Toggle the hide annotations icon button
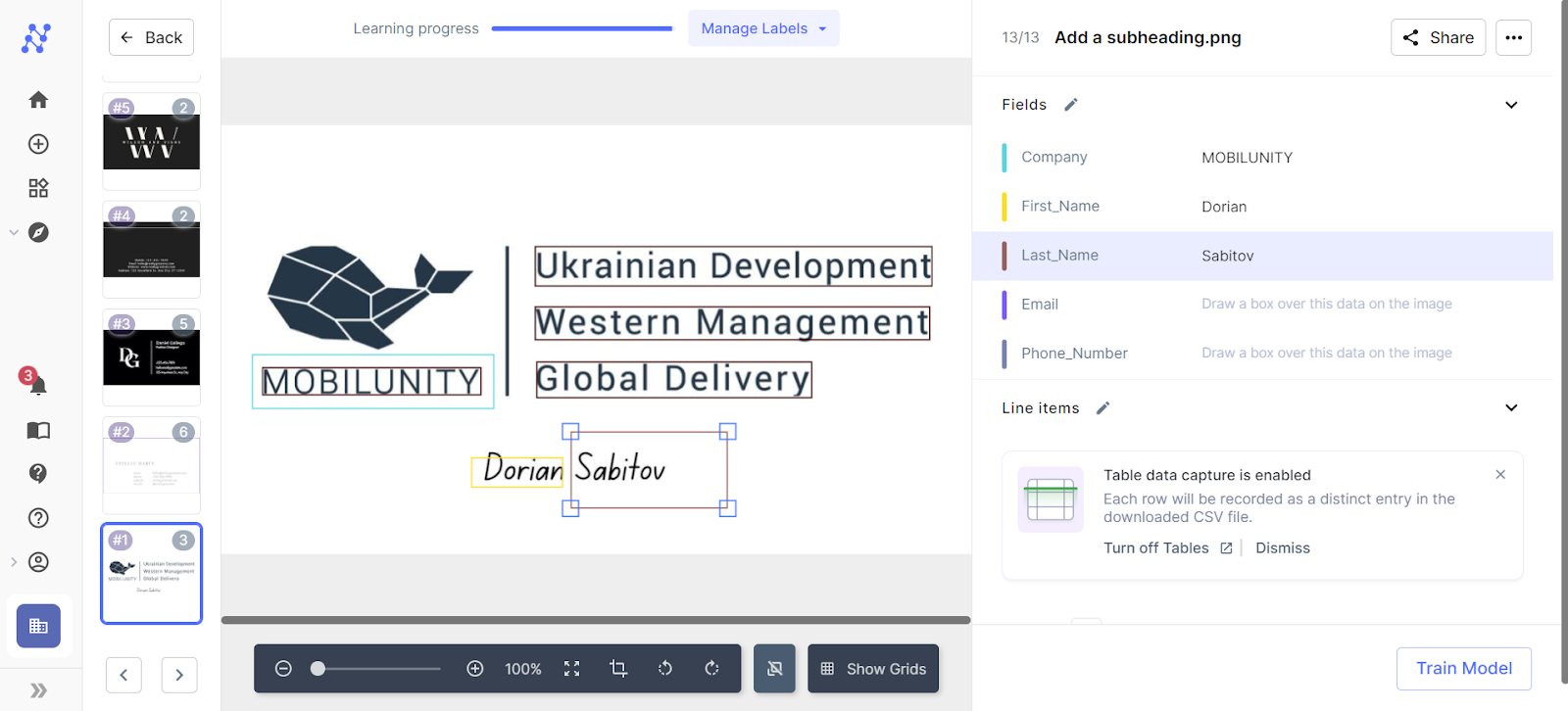 coord(774,669)
